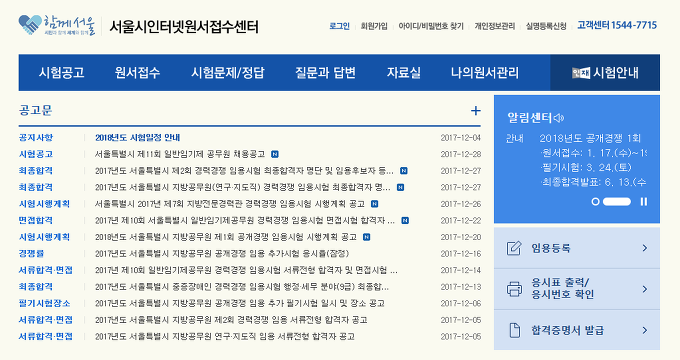
Task: Select the 시험문제/정답 menu
Action: tap(227, 72)
